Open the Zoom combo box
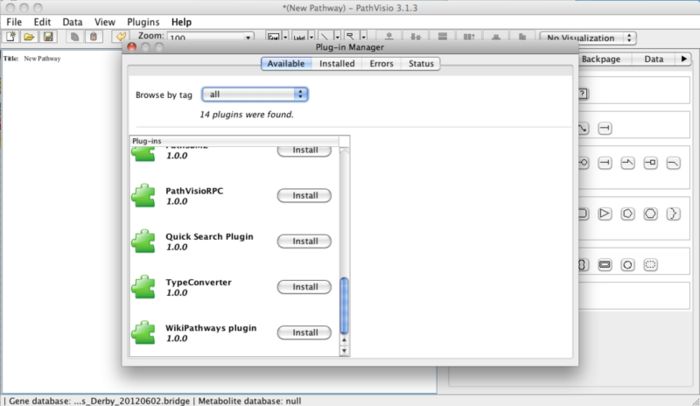 [211, 37]
